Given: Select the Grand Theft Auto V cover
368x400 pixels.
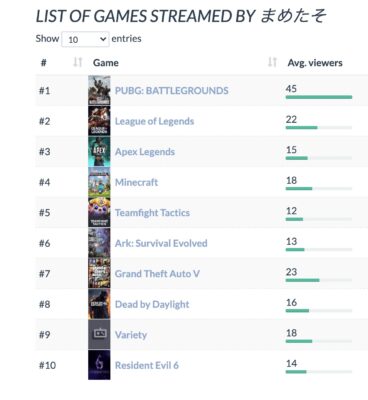Looking at the screenshot, I should pos(99,273).
